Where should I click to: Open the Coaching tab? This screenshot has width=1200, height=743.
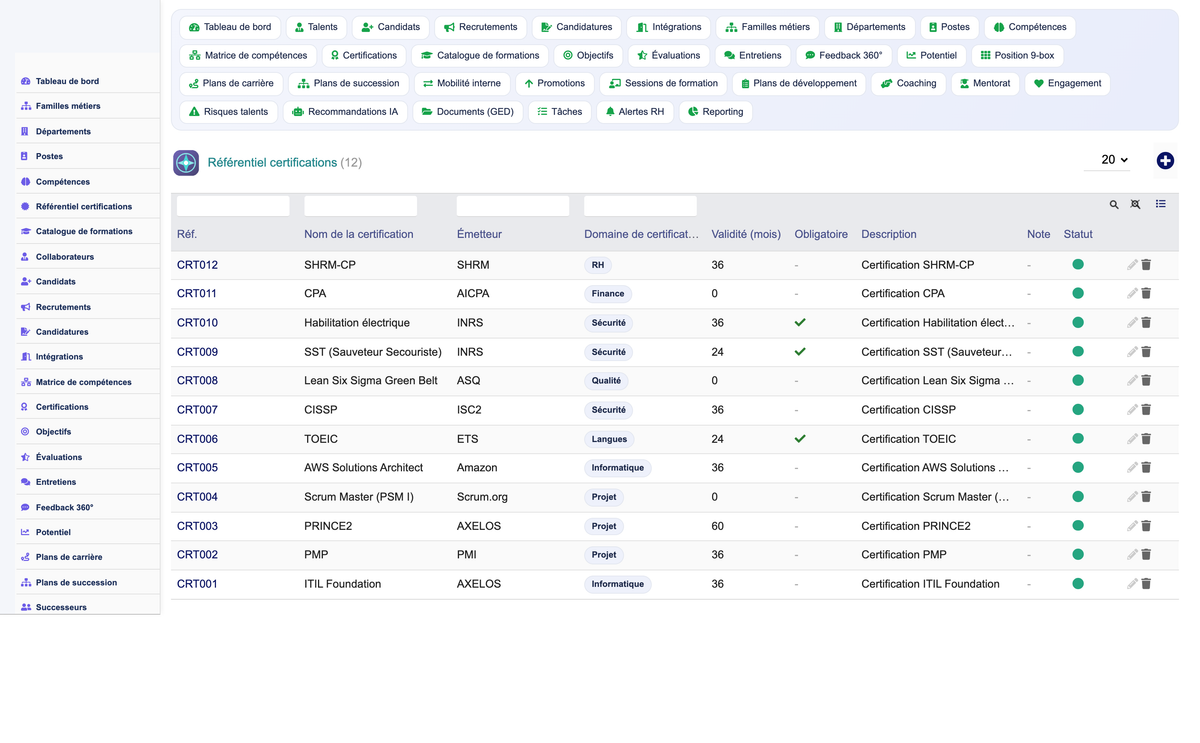point(908,83)
